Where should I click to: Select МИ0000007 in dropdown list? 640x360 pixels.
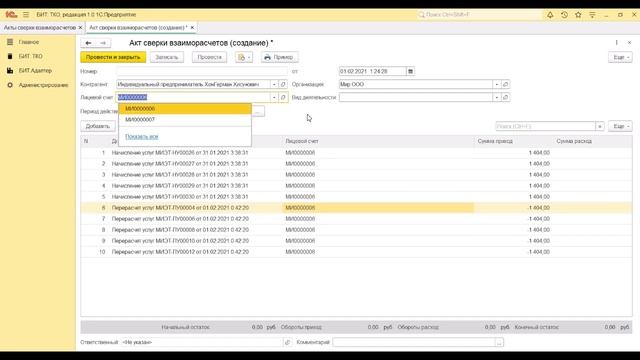coord(185,120)
